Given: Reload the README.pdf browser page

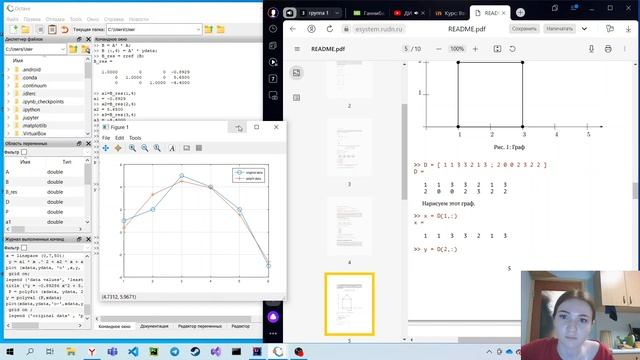Looking at the screenshot, I should point(330,29).
